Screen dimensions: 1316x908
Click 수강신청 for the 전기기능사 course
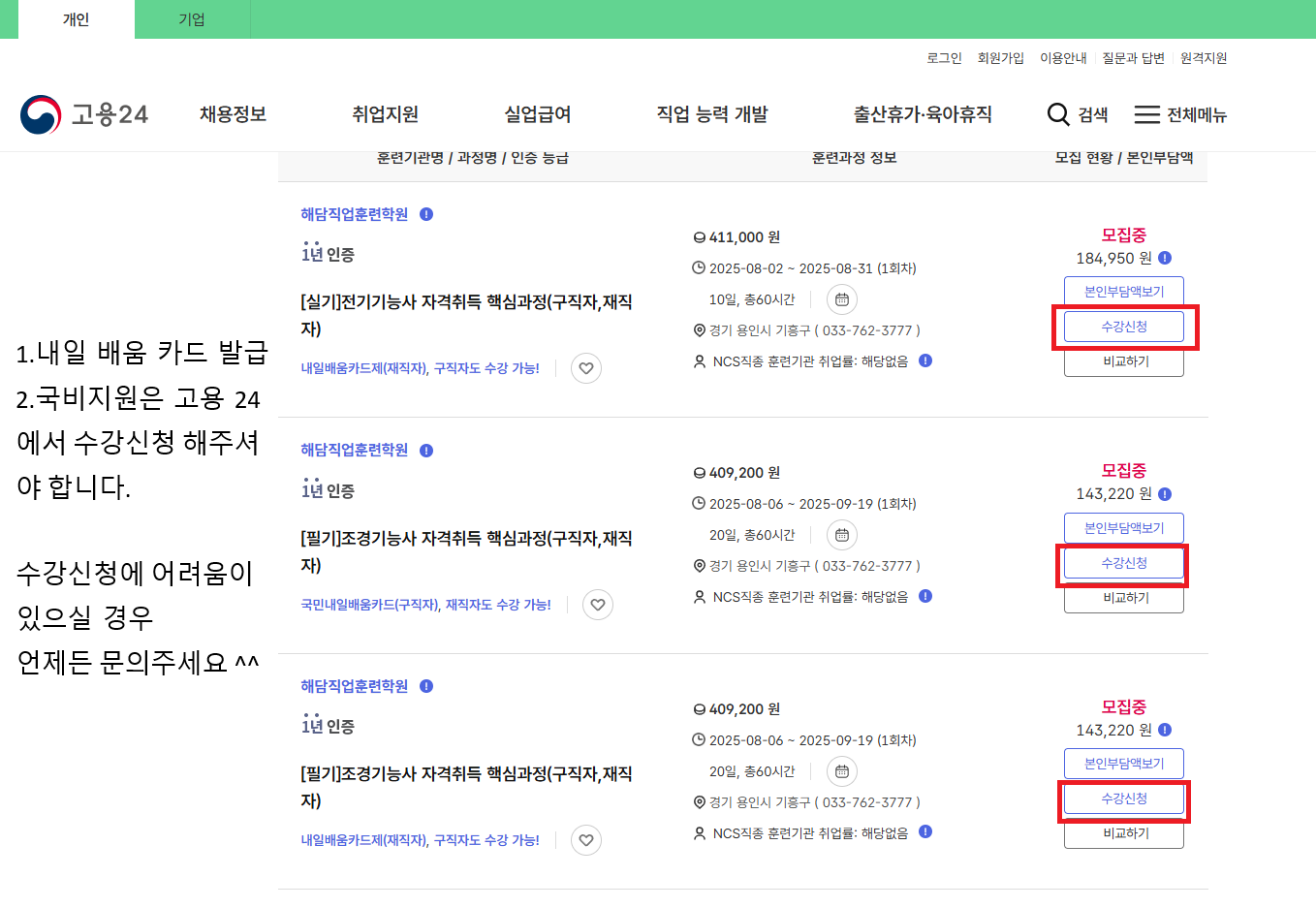pos(1124,327)
